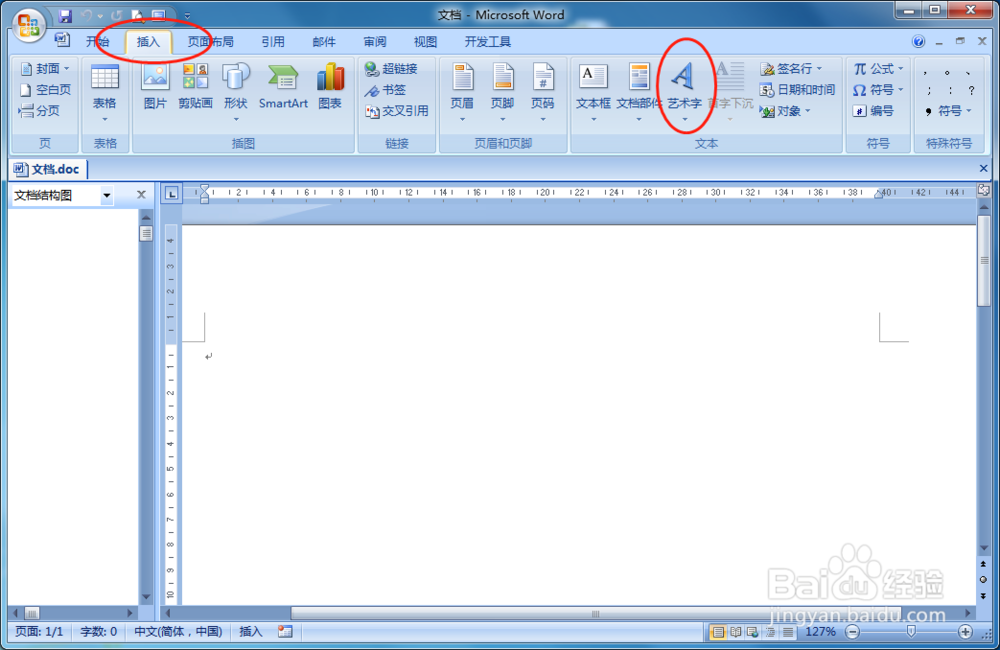Open the 表格 table dropdown
Viewport: 1000px width, 650px height.
click(105, 94)
